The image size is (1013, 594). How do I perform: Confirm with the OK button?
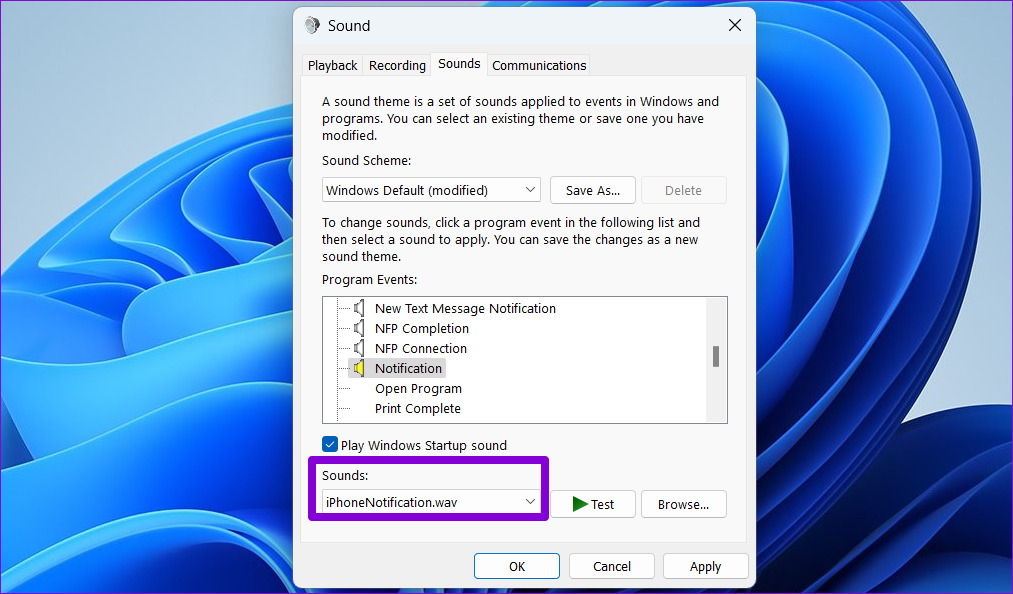click(517, 566)
